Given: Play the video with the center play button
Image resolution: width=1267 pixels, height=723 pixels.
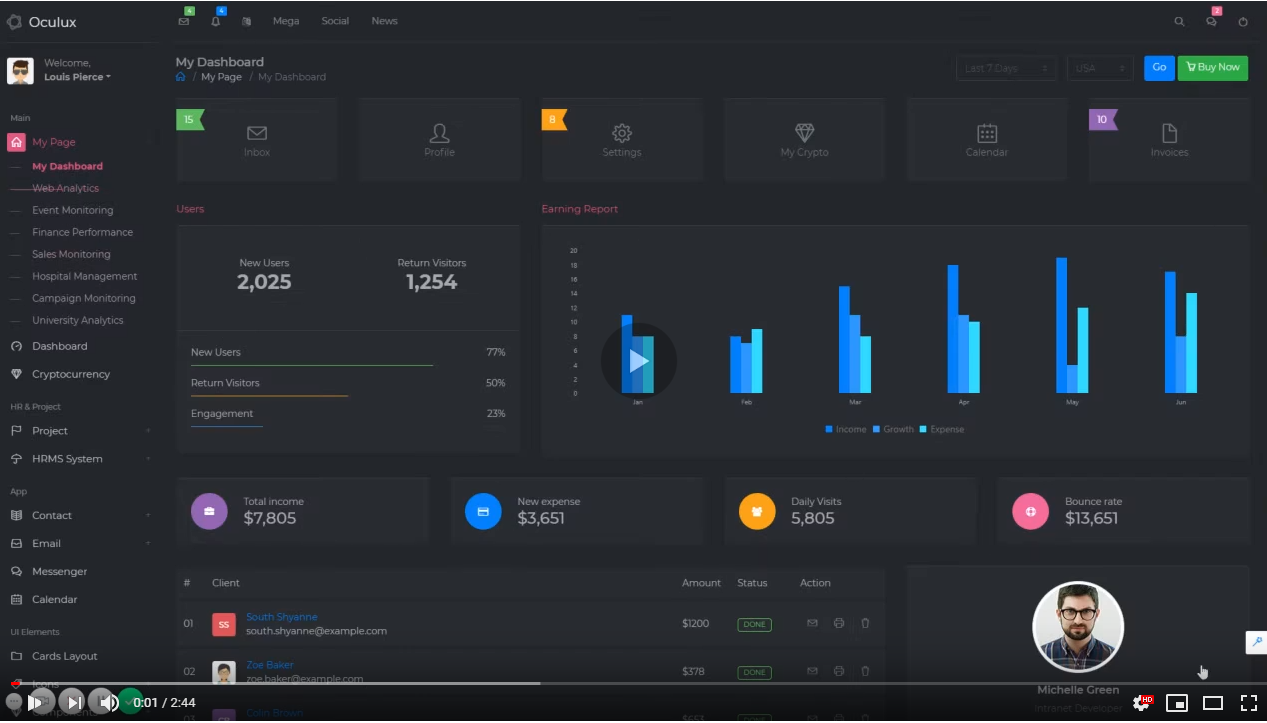Looking at the screenshot, I should [638, 361].
